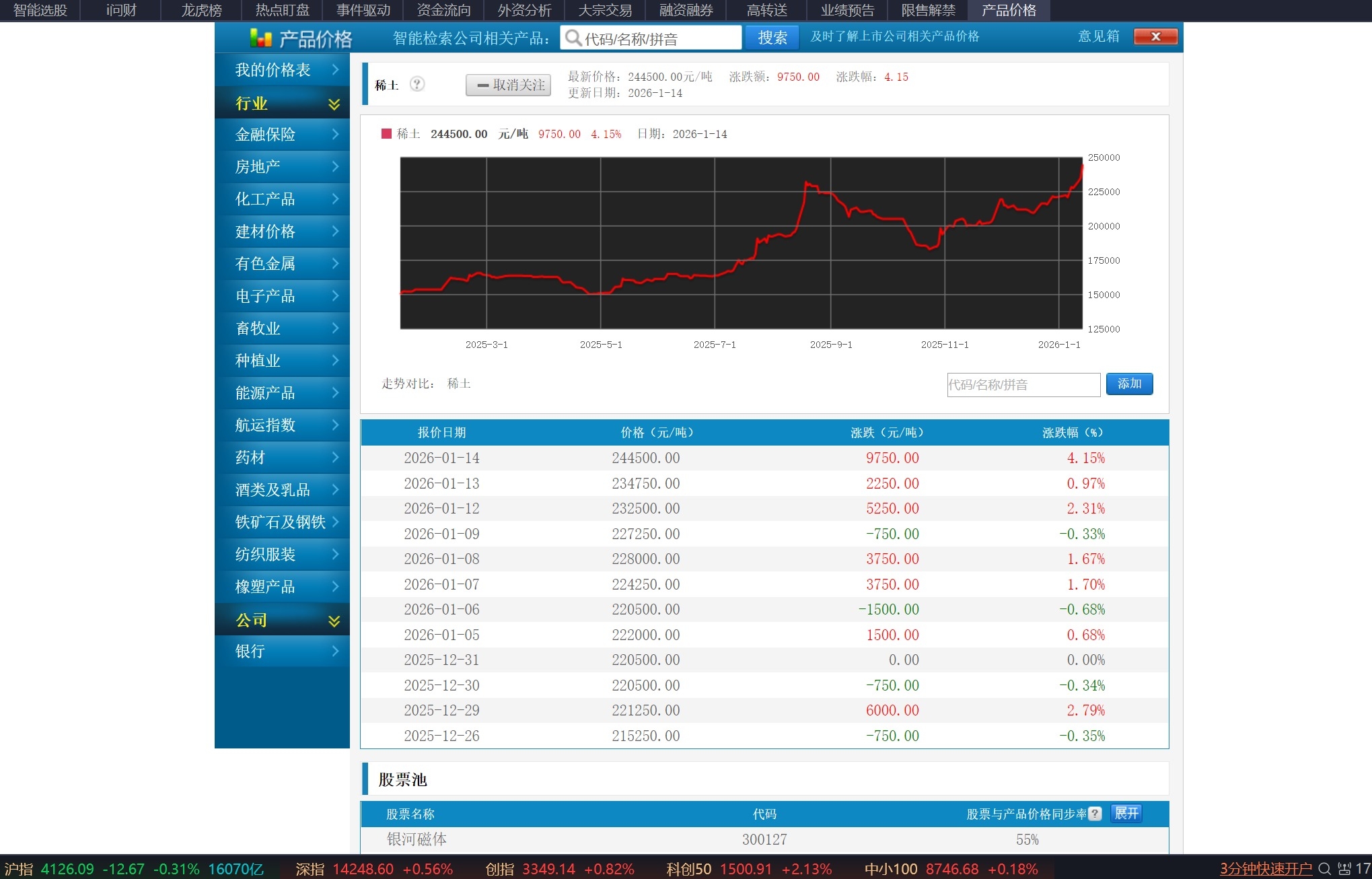Screen dimensions: 1372x879
Task: Click the help icon beside 稀土 title
Action: [x=417, y=84]
